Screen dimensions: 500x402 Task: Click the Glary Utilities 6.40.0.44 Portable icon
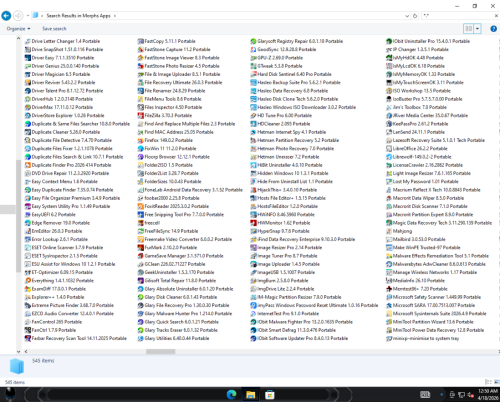[141, 339]
